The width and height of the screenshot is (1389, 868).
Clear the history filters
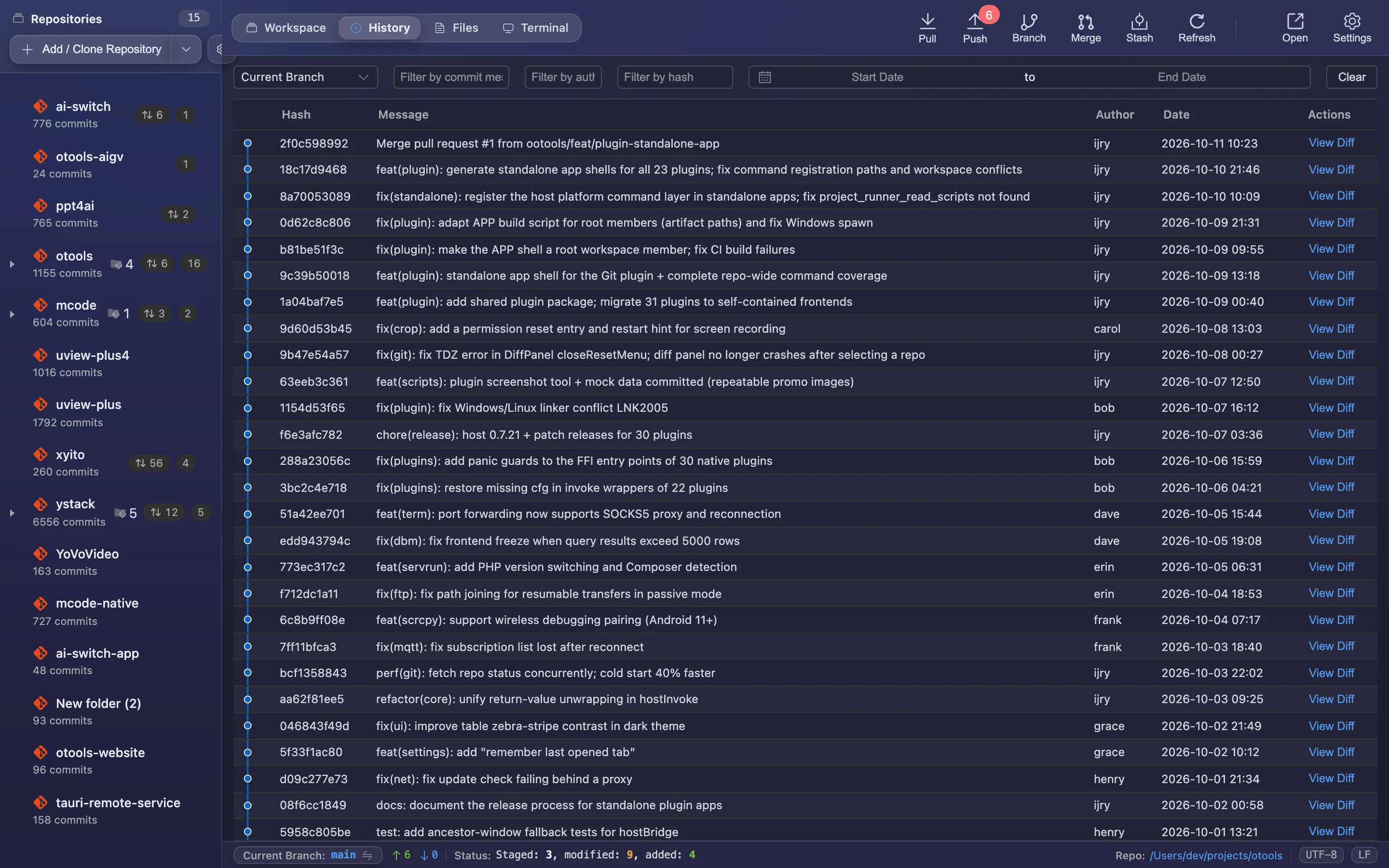(x=1351, y=77)
